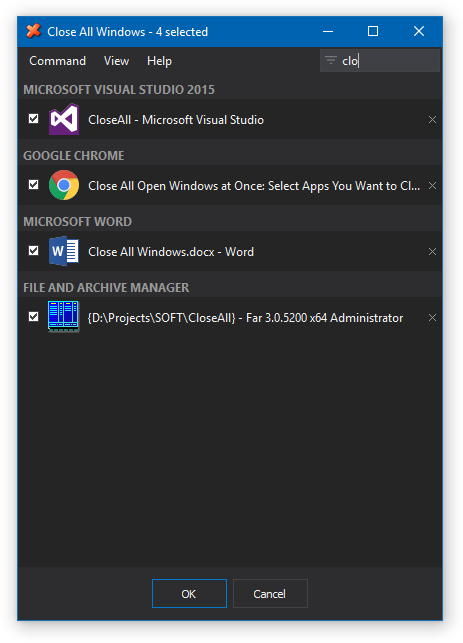This screenshot has height=643, width=463.
Task: Uncheck the Close All Windows.docx checkbox
Action: tap(34, 251)
